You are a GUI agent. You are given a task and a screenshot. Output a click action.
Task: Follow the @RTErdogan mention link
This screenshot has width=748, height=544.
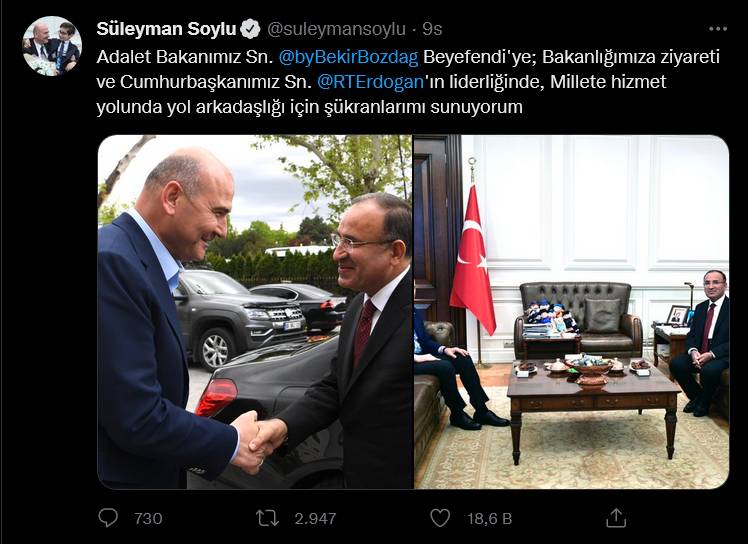point(370,82)
